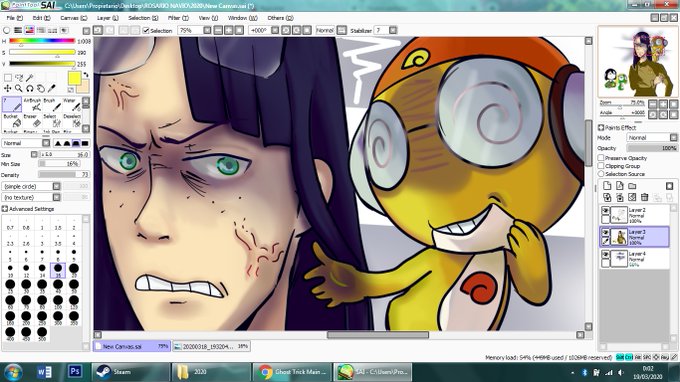Select the Select pen tool

click(52, 121)
